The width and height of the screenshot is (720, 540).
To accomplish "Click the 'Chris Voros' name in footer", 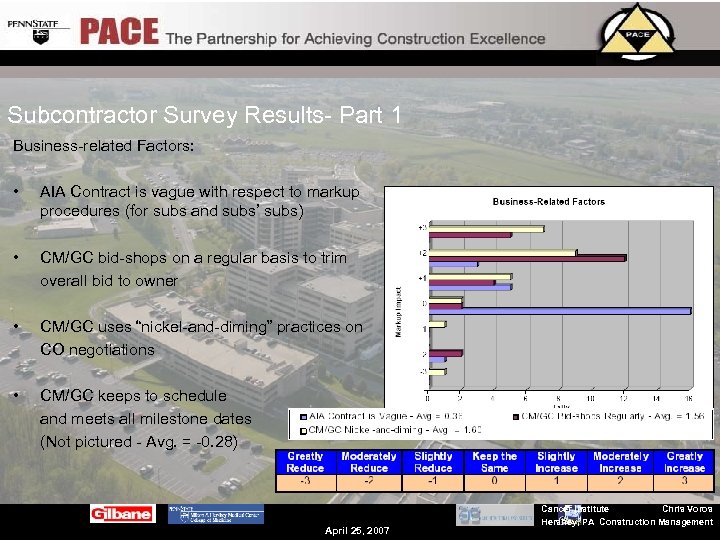I will point(687,509).
